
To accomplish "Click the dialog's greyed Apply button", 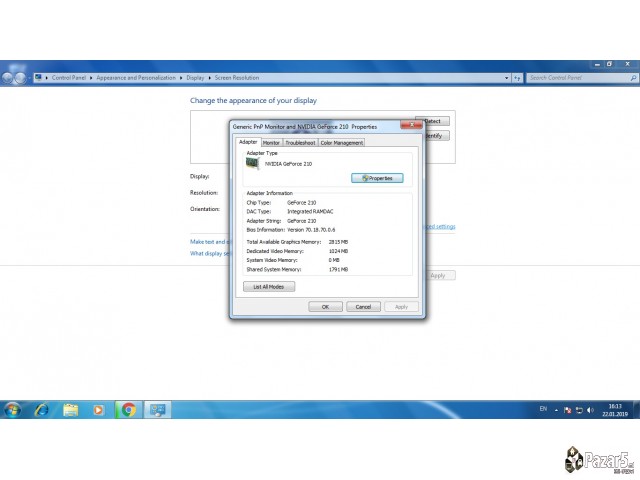I will [401, 307].
